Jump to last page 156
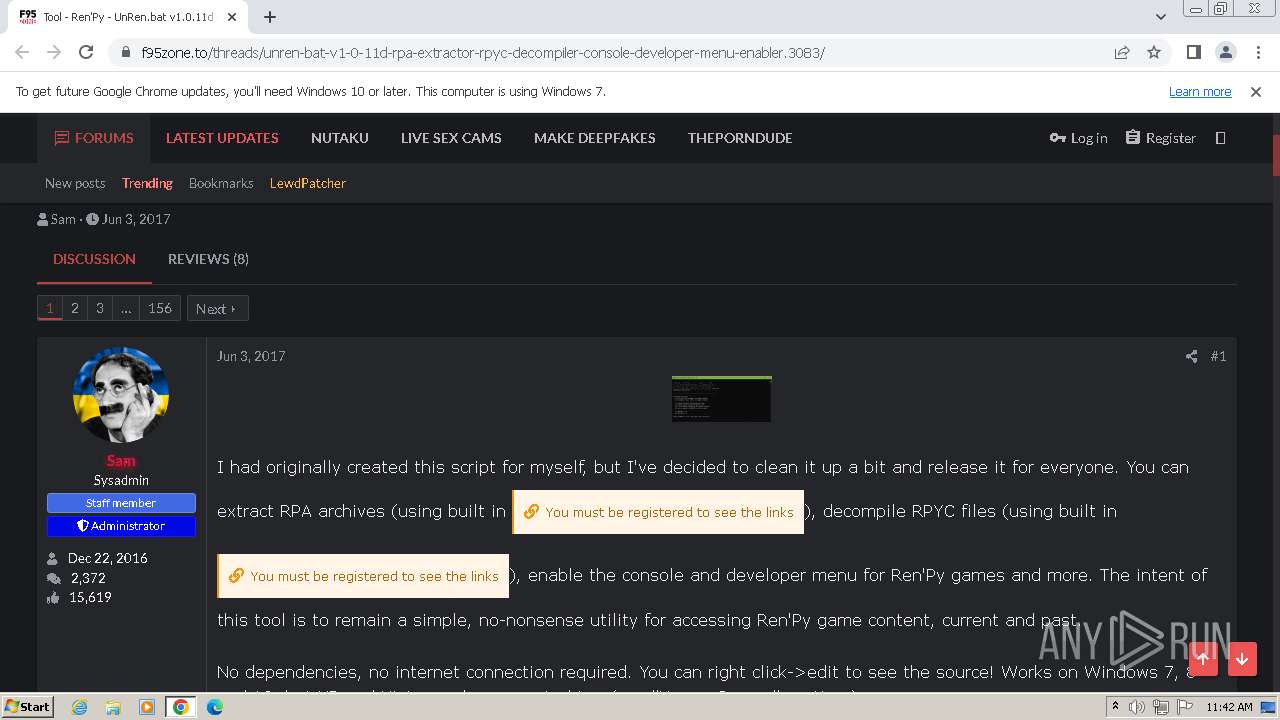Image resolution: width=1280 pixels, height=720 pixels. pyautogui.click(x=160, y=308)
